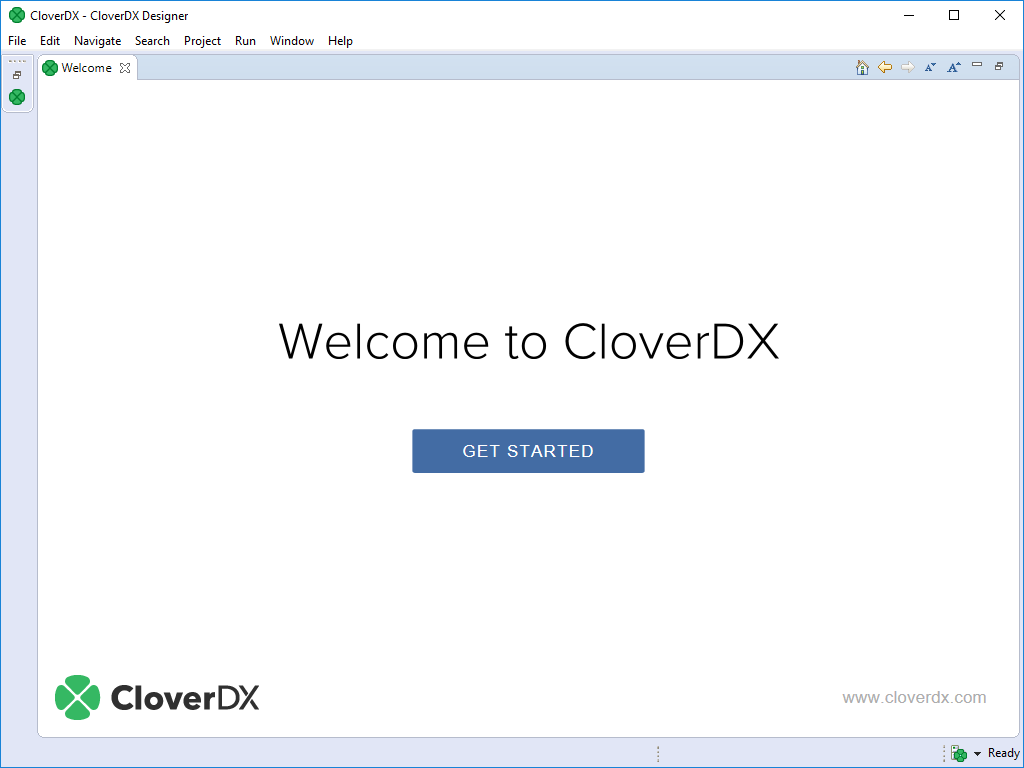Click the clover icon in the left sidebar

(x=17, y=97)
